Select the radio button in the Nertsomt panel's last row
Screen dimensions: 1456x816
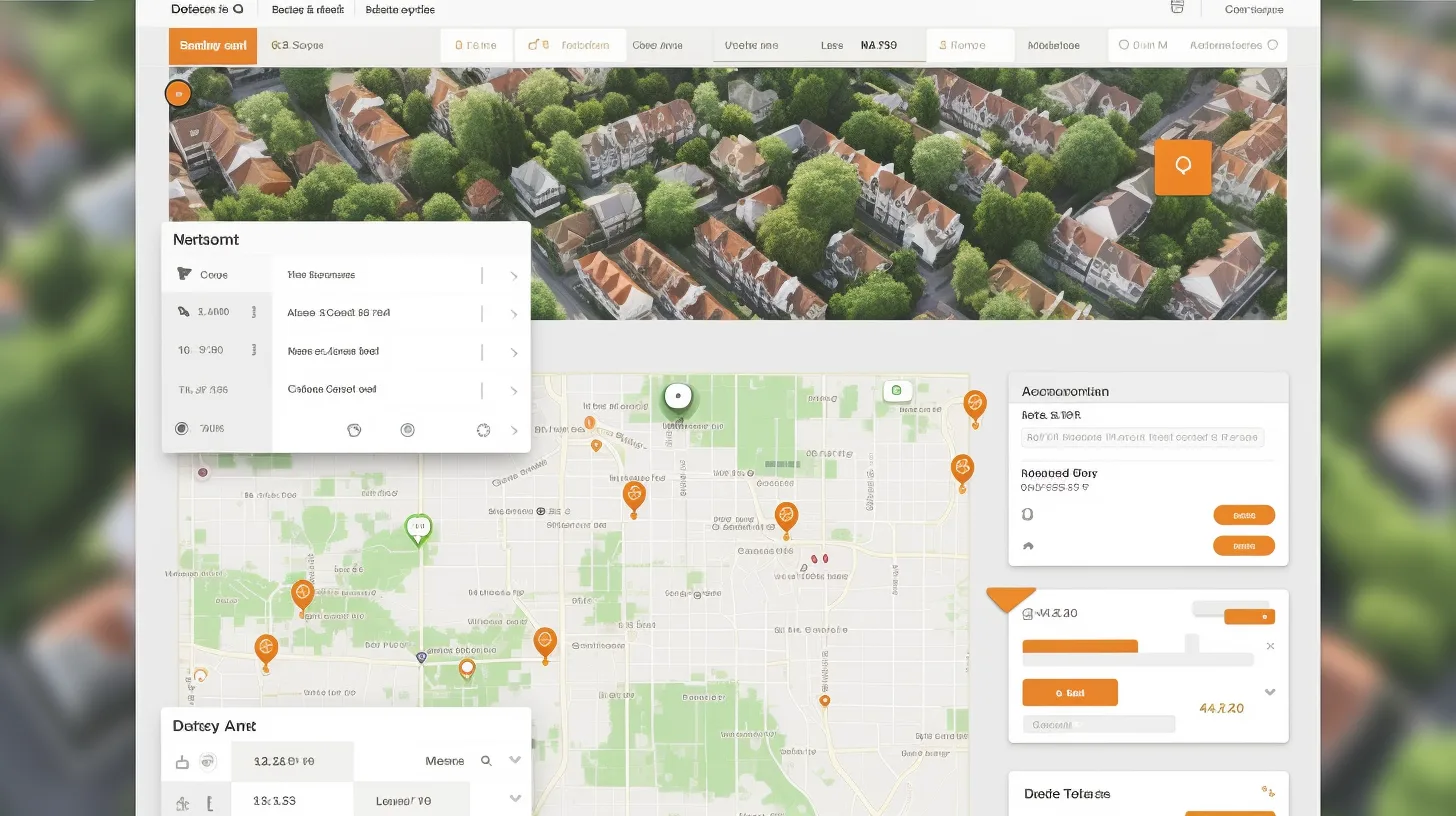point(182,428)
